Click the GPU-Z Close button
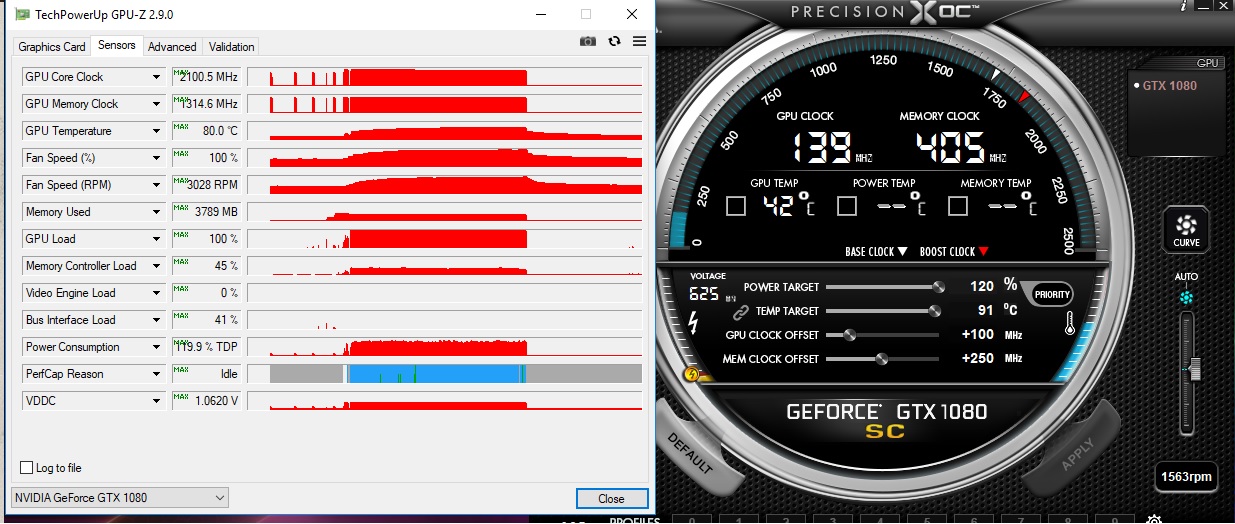 (x=612, y=498)
